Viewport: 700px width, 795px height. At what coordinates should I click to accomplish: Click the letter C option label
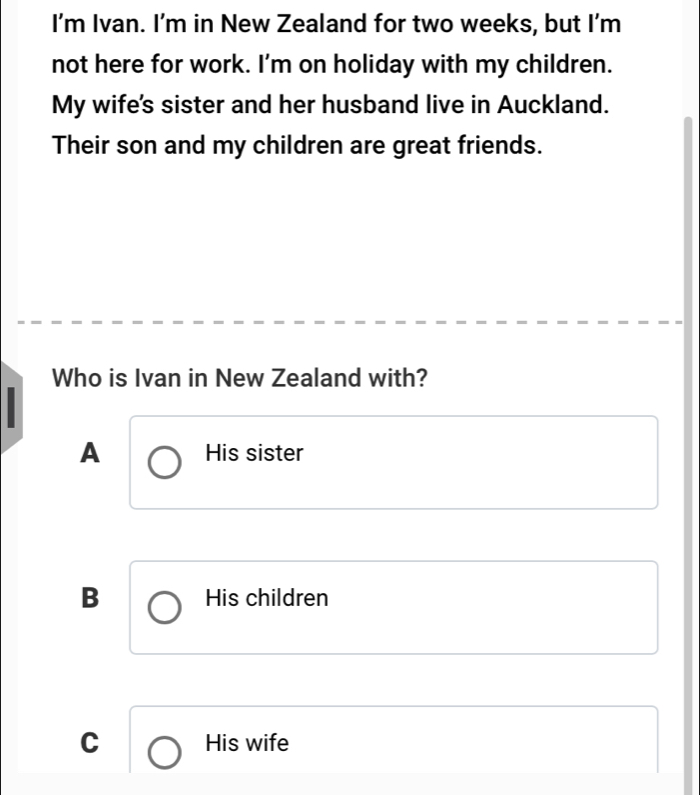[91, 744]
